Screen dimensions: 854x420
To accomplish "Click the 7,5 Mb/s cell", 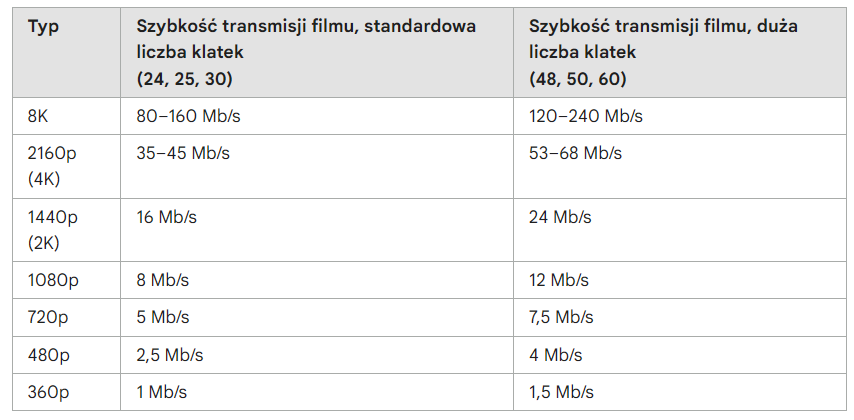I will (x=562, y=318).
